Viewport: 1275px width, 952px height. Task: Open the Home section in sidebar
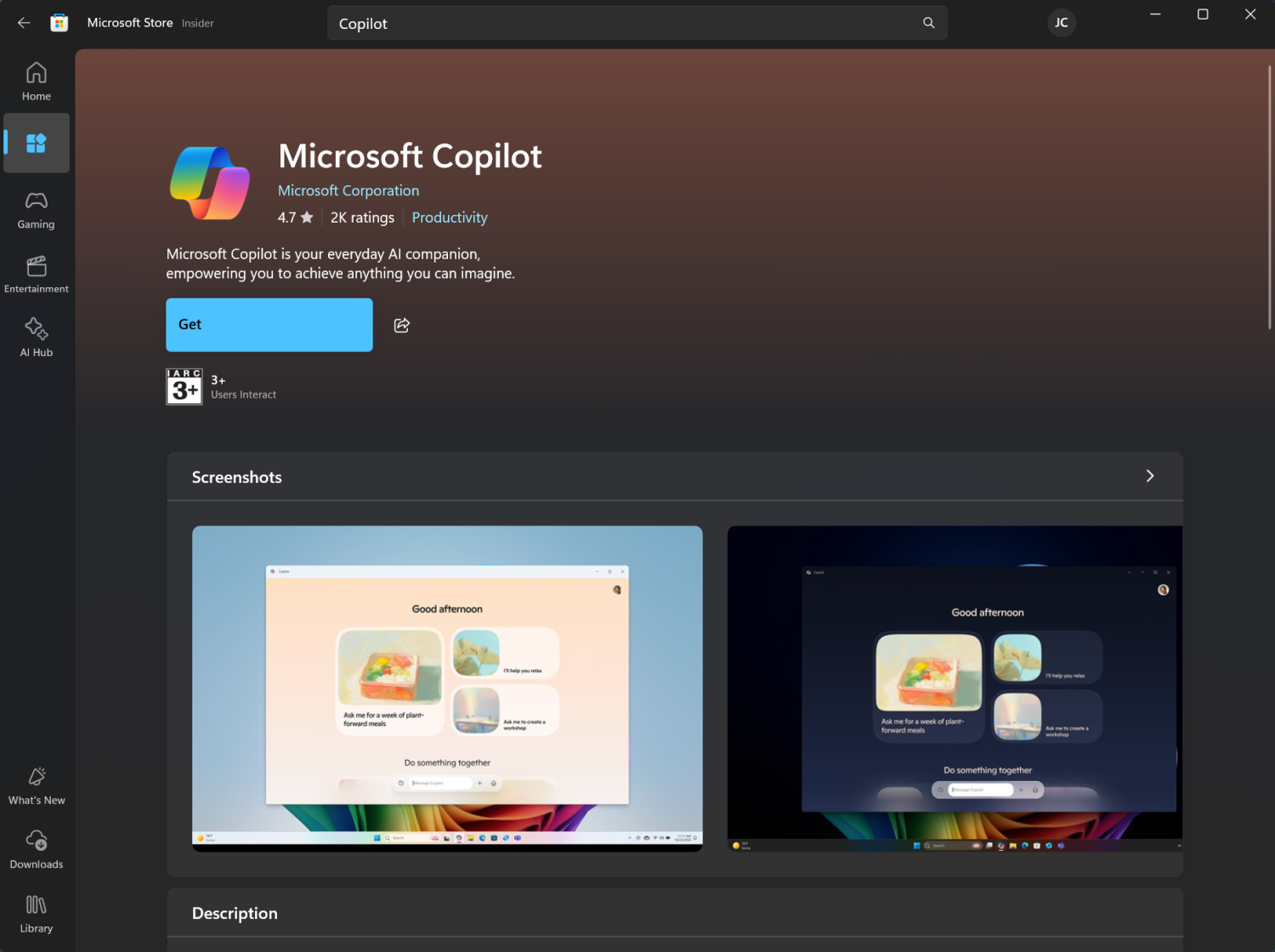pyautogui.click(x=37, y=82)
